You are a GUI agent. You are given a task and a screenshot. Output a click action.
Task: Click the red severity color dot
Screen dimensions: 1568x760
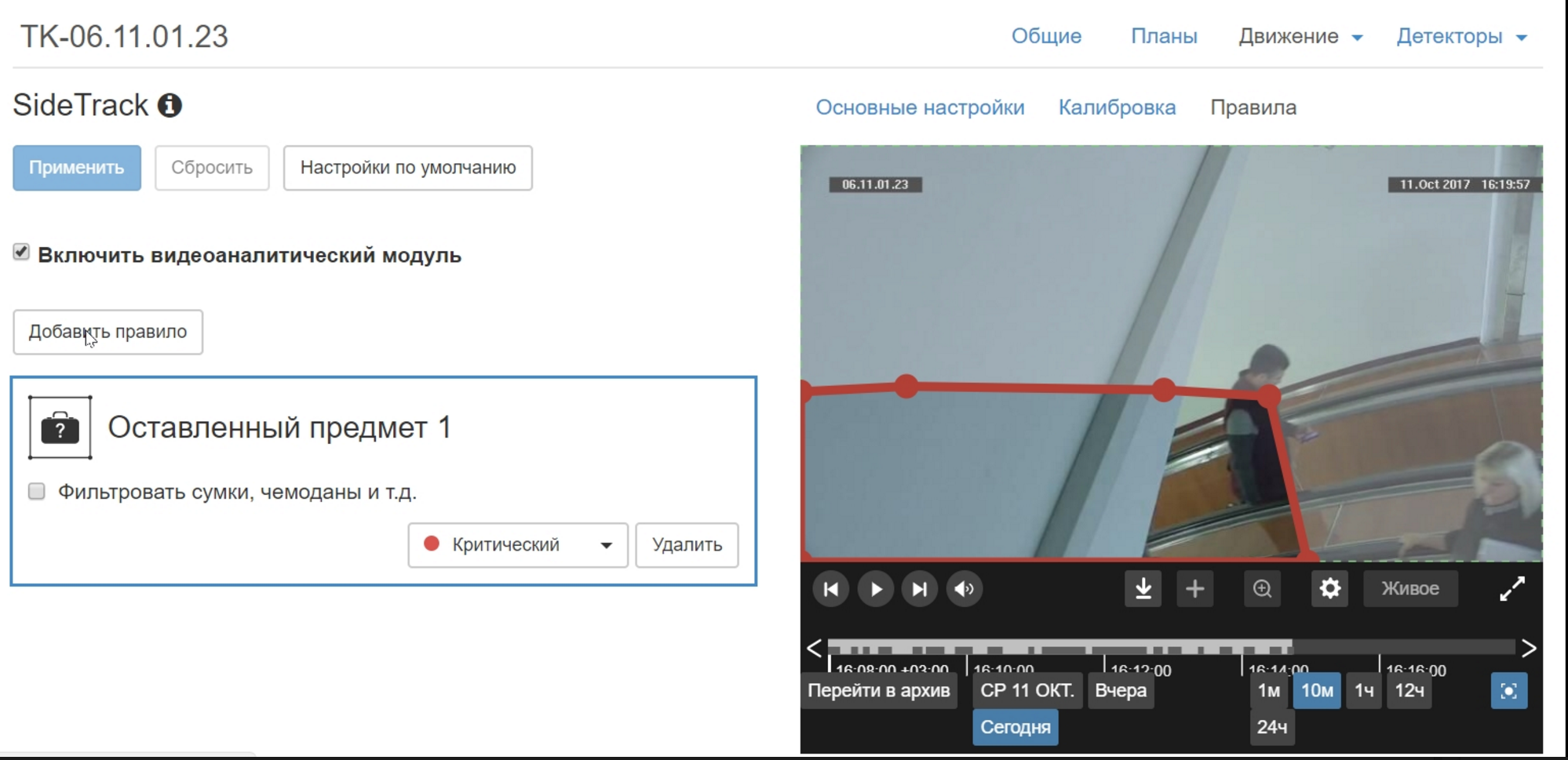point(431,544)
